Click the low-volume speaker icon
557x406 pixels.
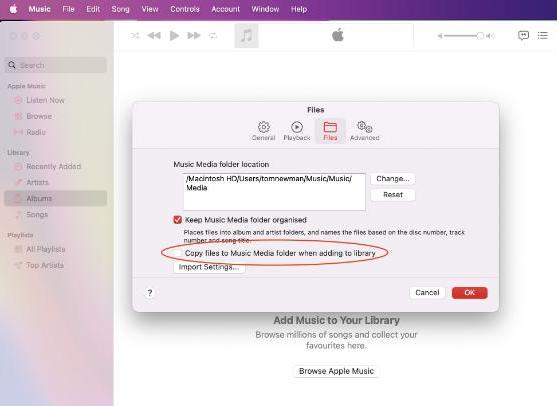coord(440,36)
